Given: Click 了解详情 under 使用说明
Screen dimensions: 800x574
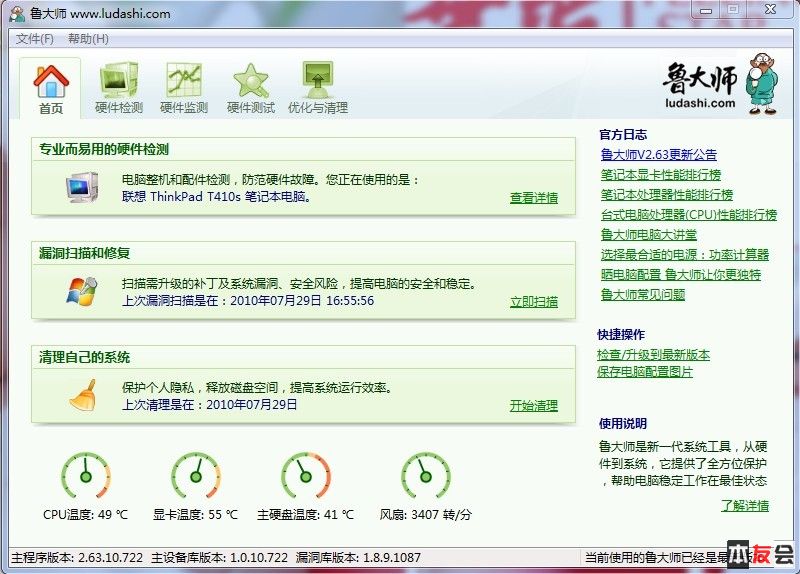Looking at the screenshot, I should tap(744, 506).
